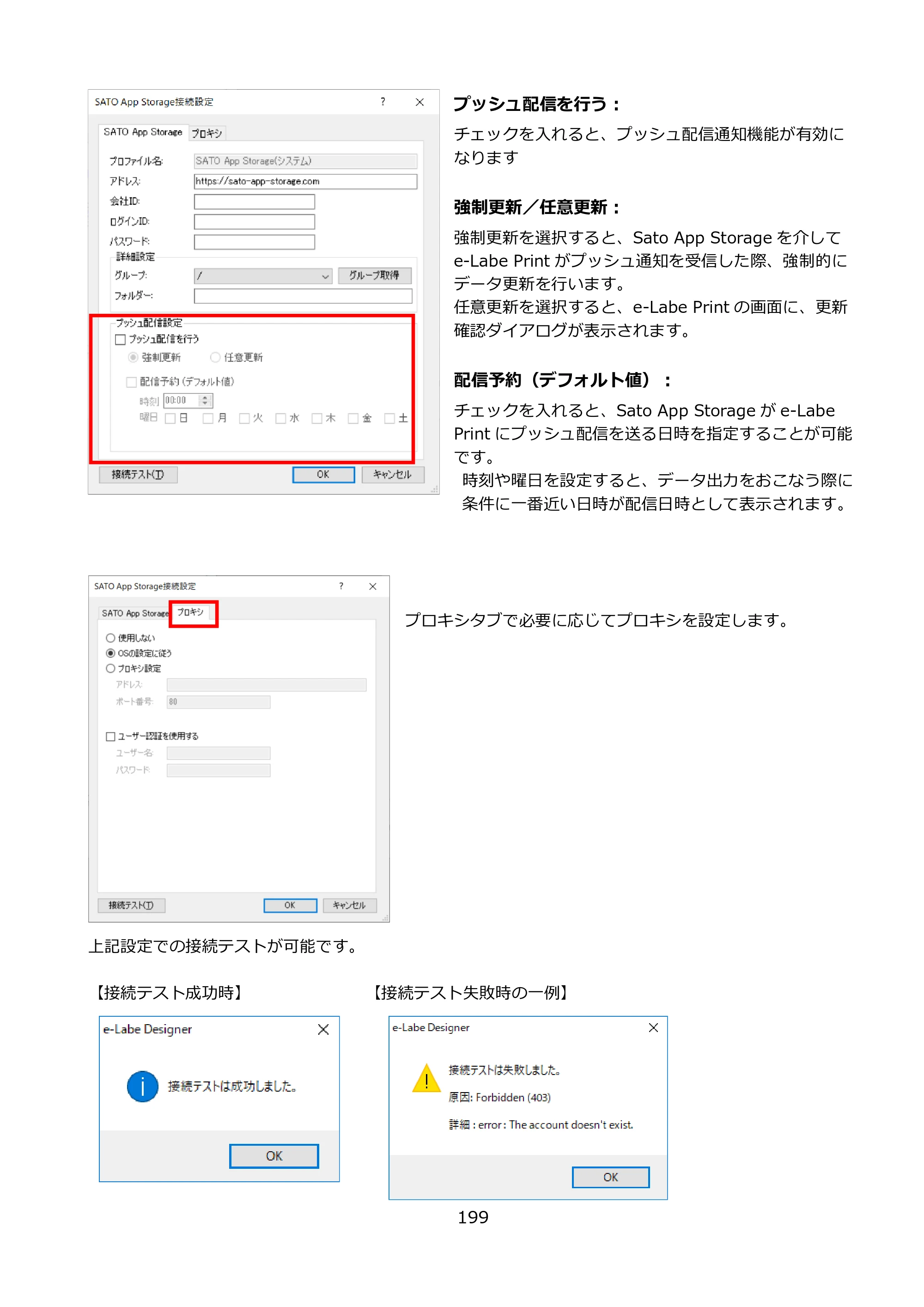The height and width of the screenshot is (1307, 924).
Task: Select the 強制更新 radio button
Action: pyautogui.click(x=133, y=358)
